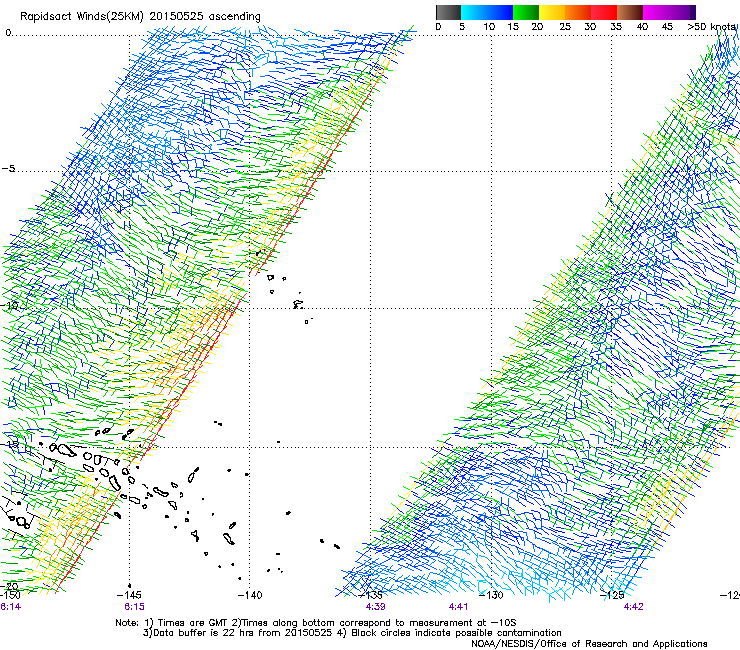Click the '4:39' swath time label
Screen dimensions: 740x650
tap(375, 607)
